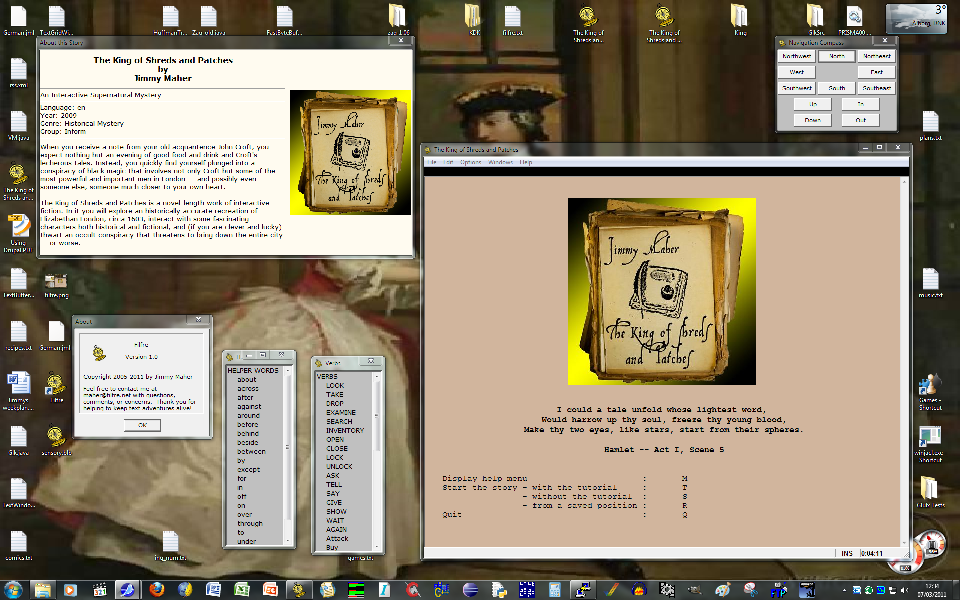Click Southeast in the Navigation Compass
Image resolution: width=961 pixels, height=601 pixels.
point(876,88)
